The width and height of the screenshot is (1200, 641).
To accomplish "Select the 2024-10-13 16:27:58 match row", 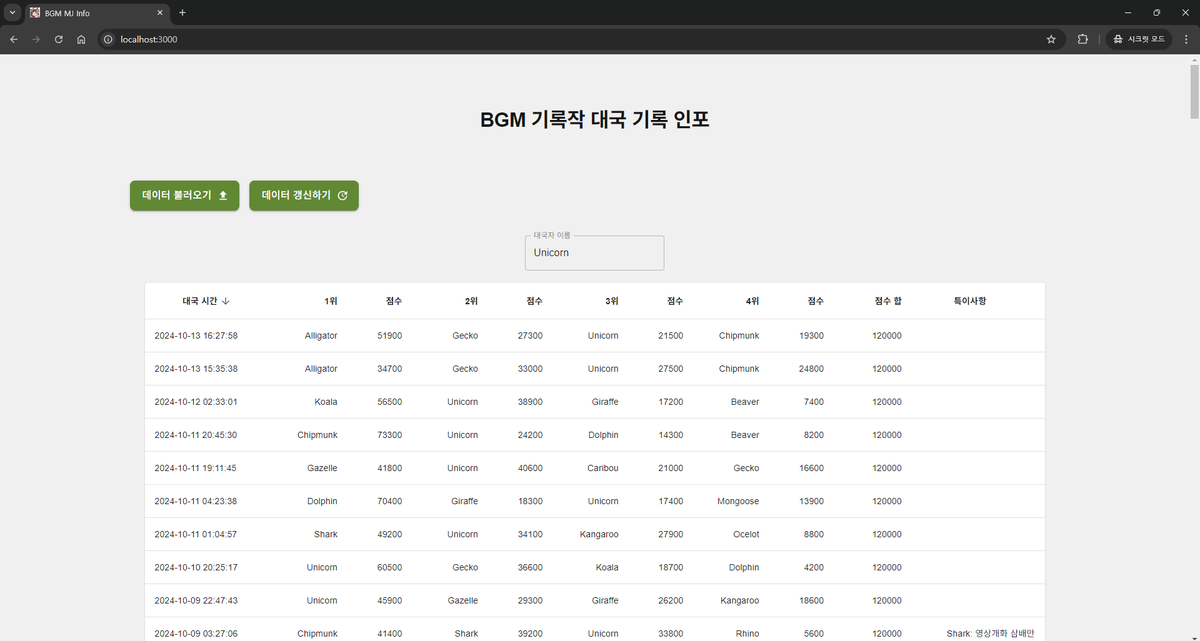I will pyautogui.click(x=594, y=335).
